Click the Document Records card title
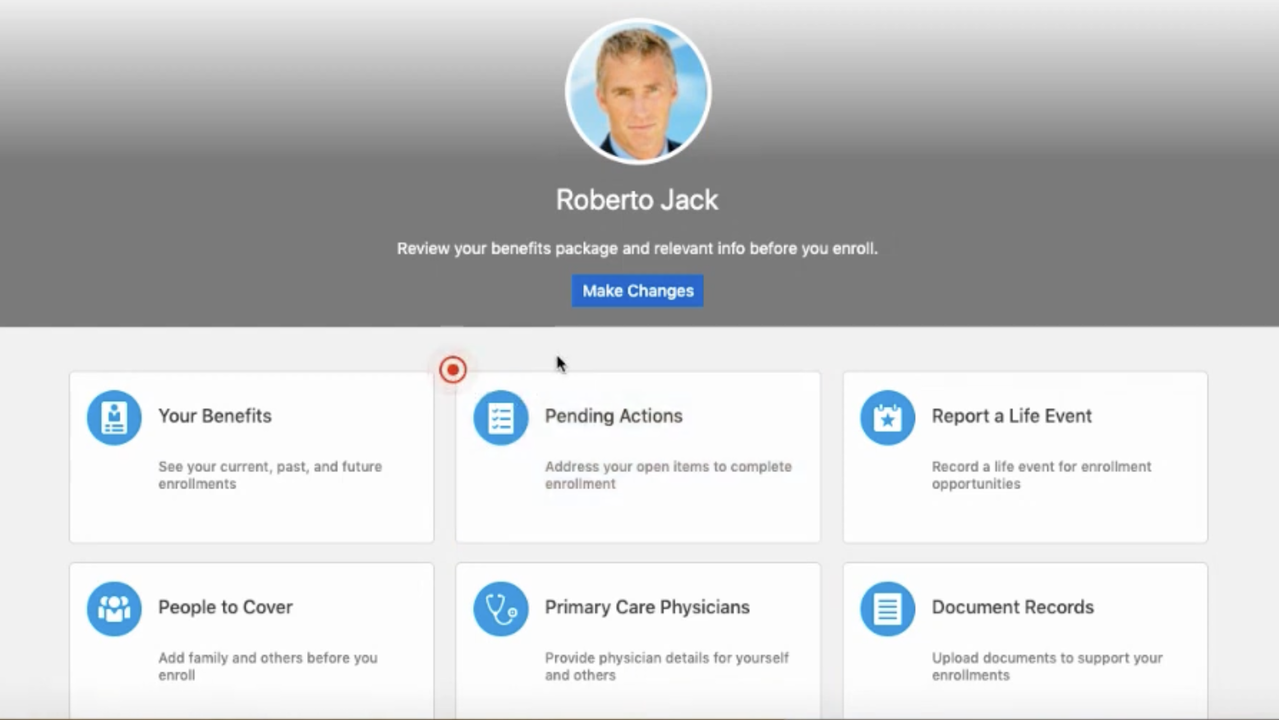The image size is (1279, 720). (x=1012, y=607)
